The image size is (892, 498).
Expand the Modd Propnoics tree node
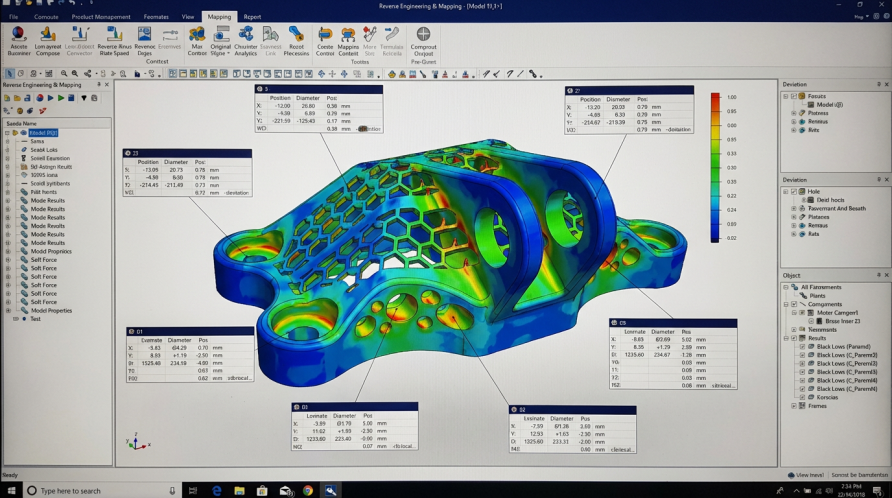[8, 251]
